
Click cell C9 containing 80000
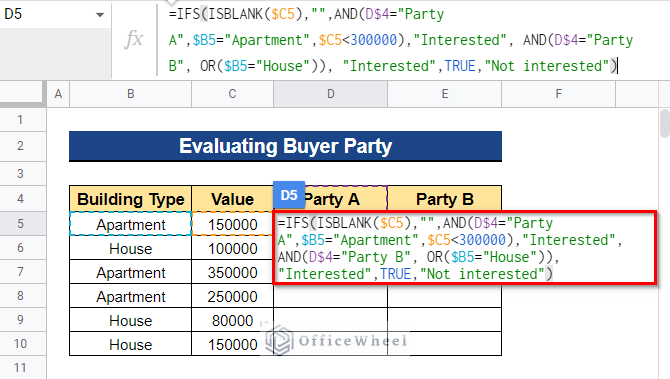232,320
